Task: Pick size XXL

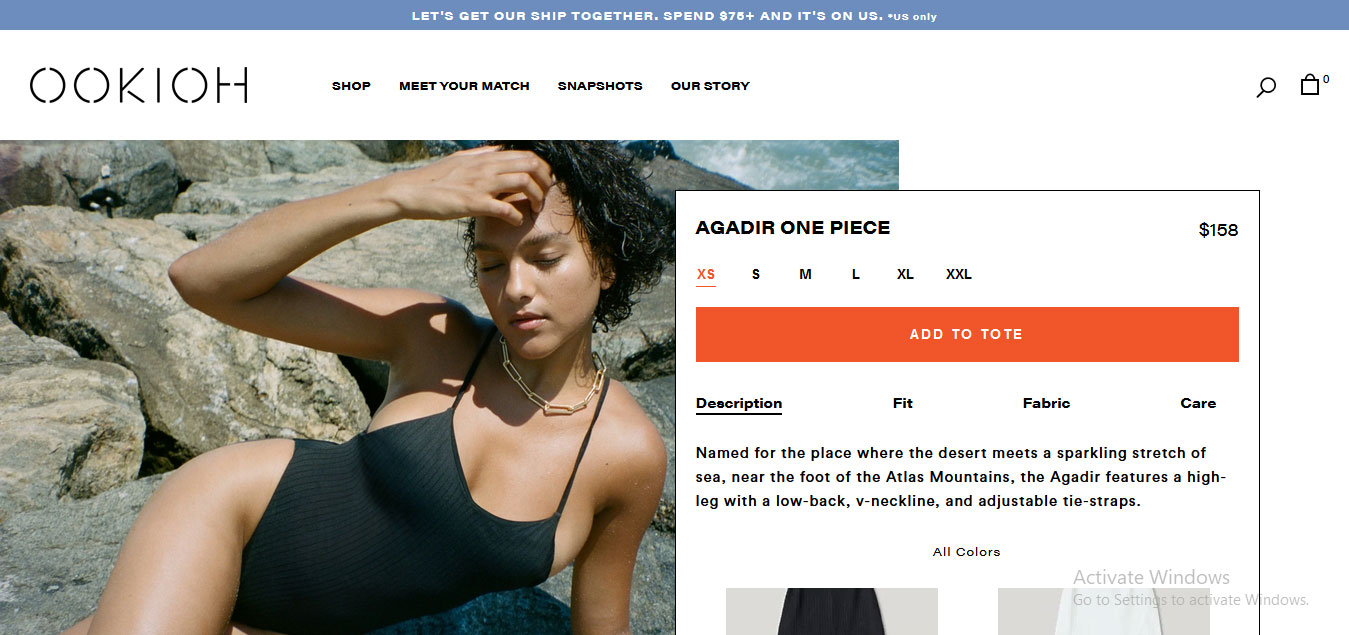Action: (959, 274)
